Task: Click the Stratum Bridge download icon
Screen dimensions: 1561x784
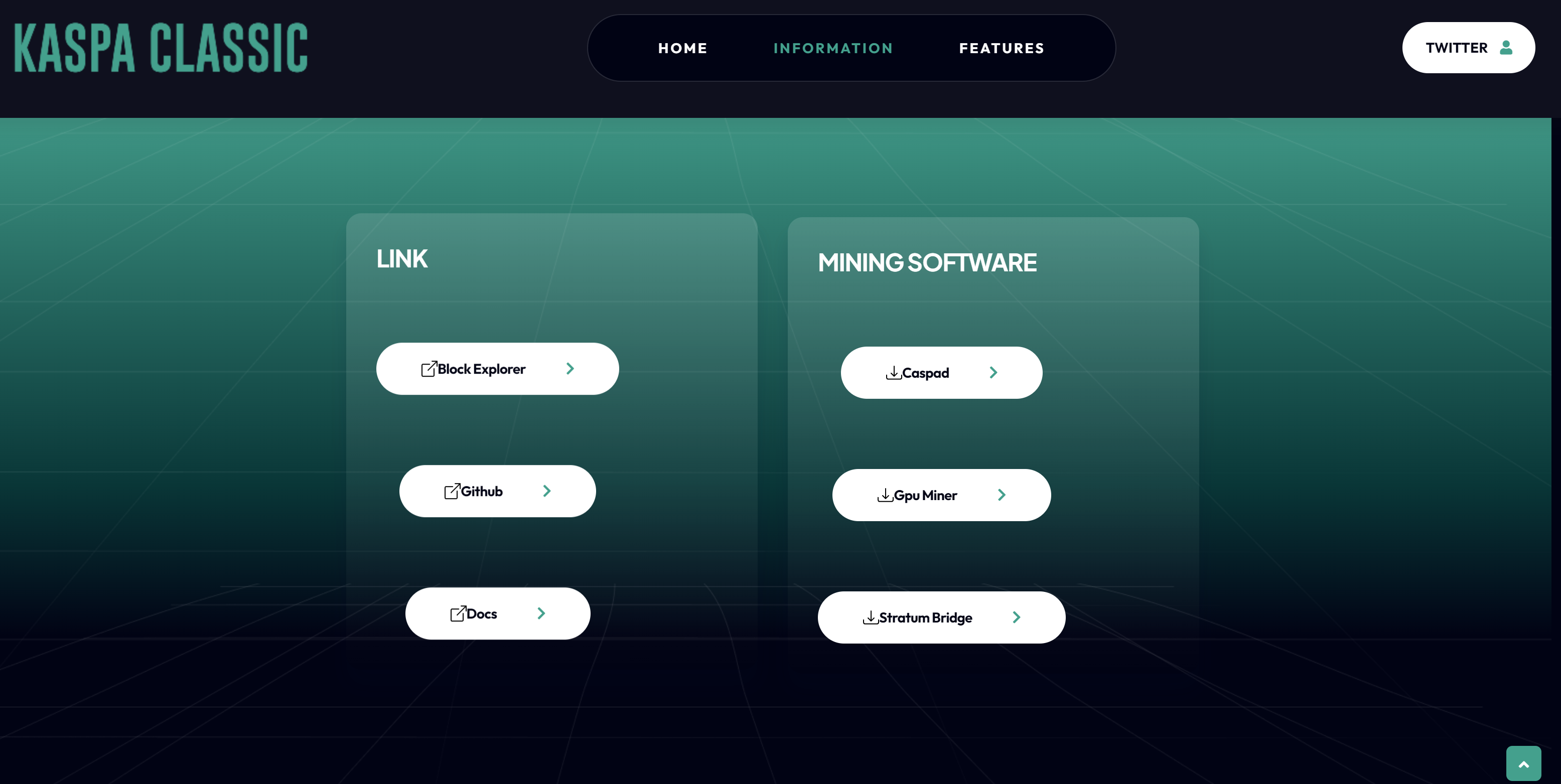Action: click(870, 617)
